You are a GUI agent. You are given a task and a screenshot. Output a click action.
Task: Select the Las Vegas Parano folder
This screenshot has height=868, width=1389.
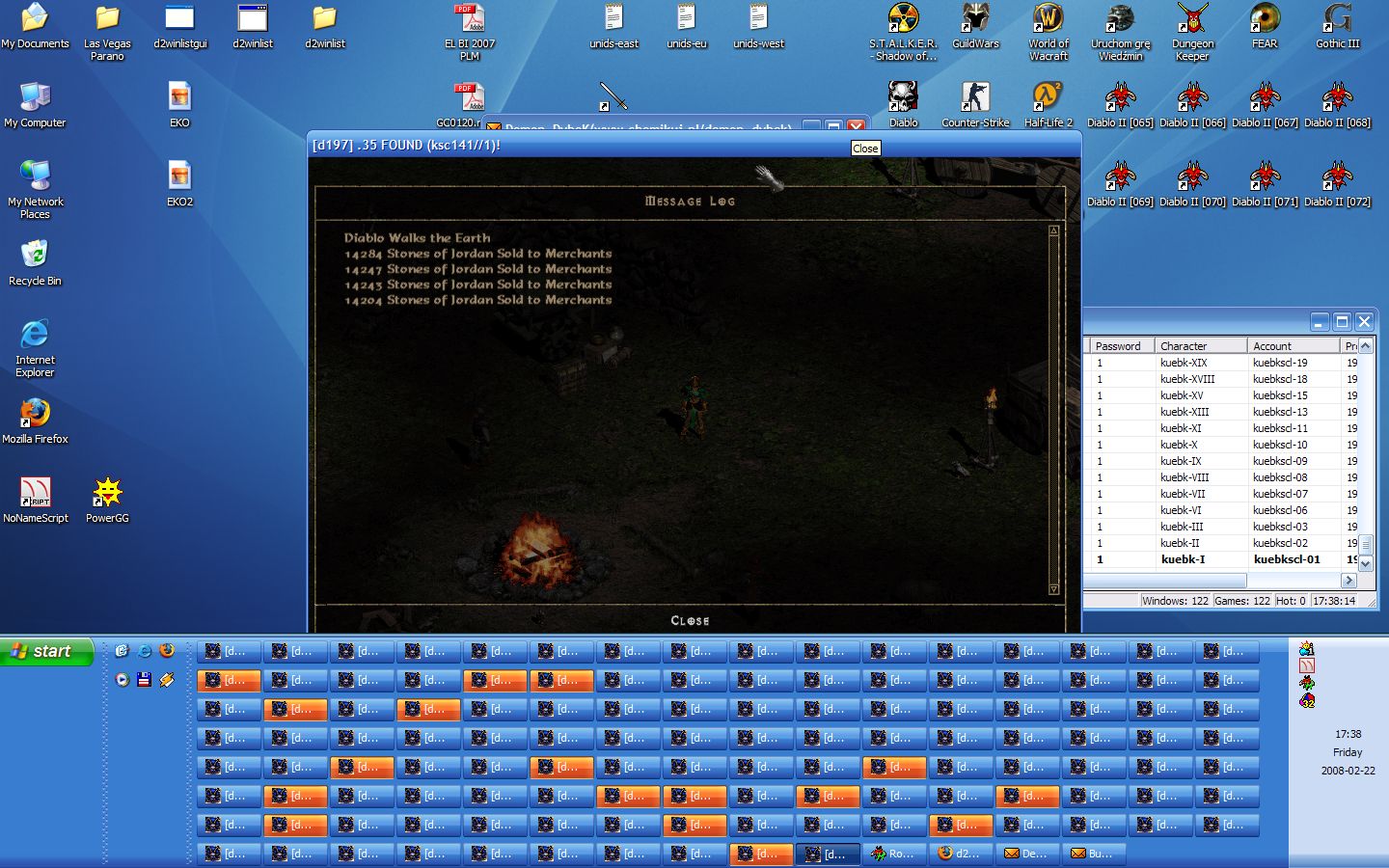pyautogui.click(x=107, y=32)
